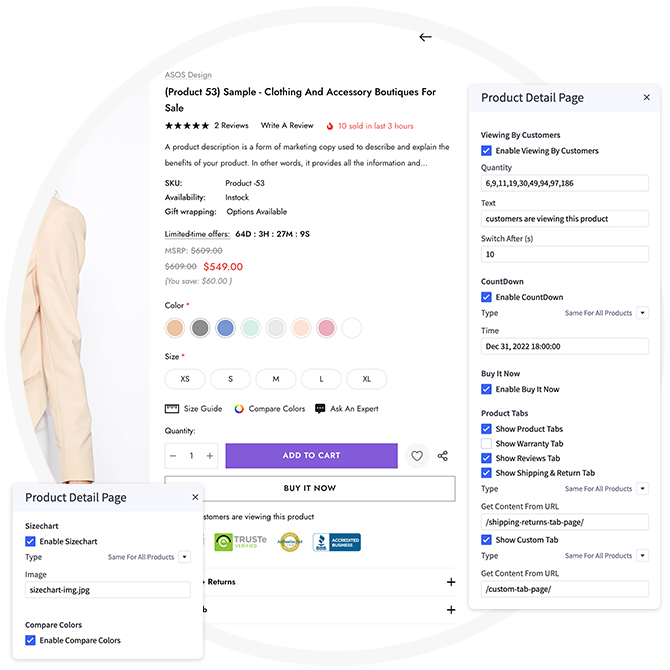Click the Add To Cart button
Screen dimensions: 670x670
point(311,456)
